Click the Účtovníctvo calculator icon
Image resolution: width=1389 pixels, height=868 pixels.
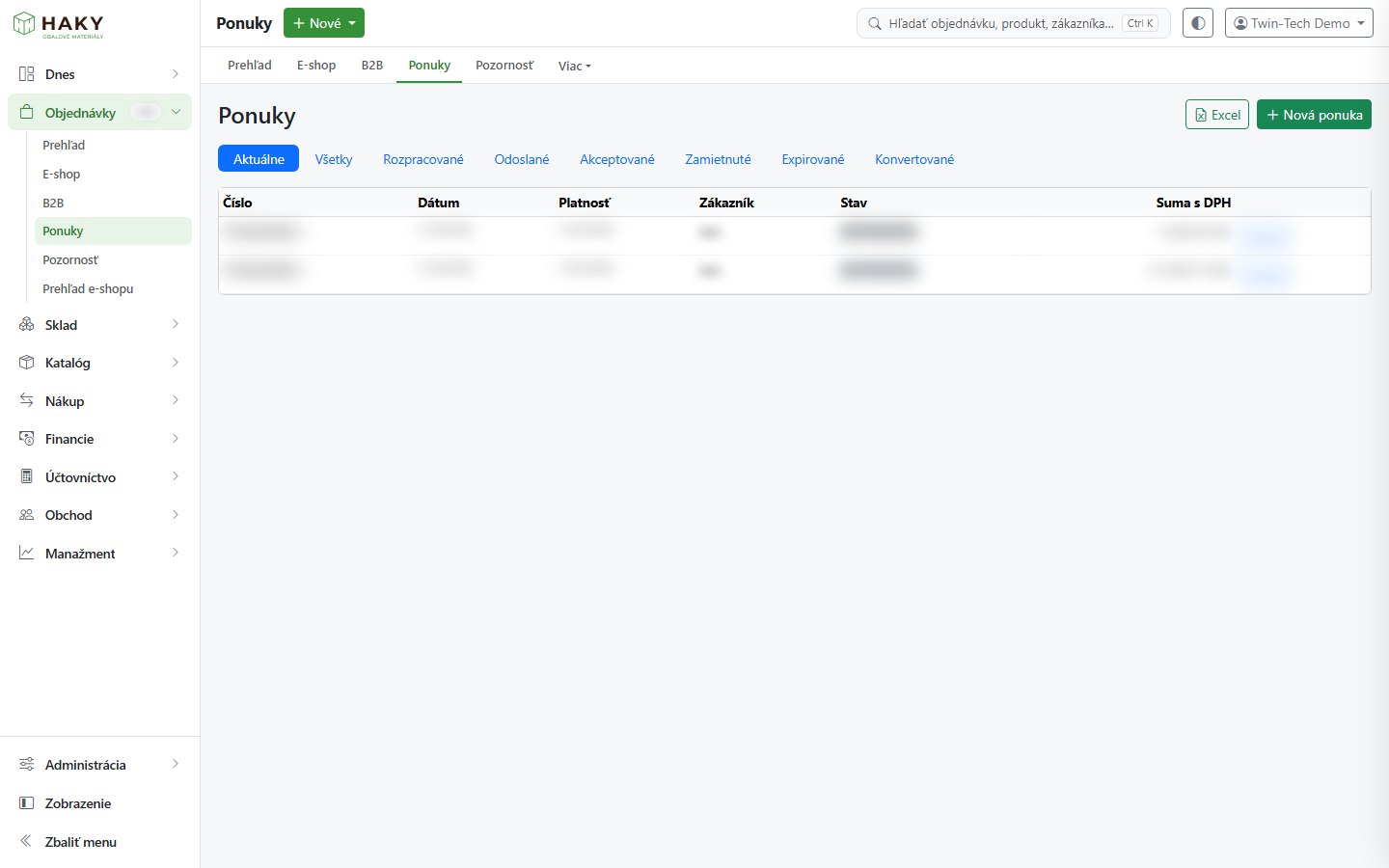27,476
